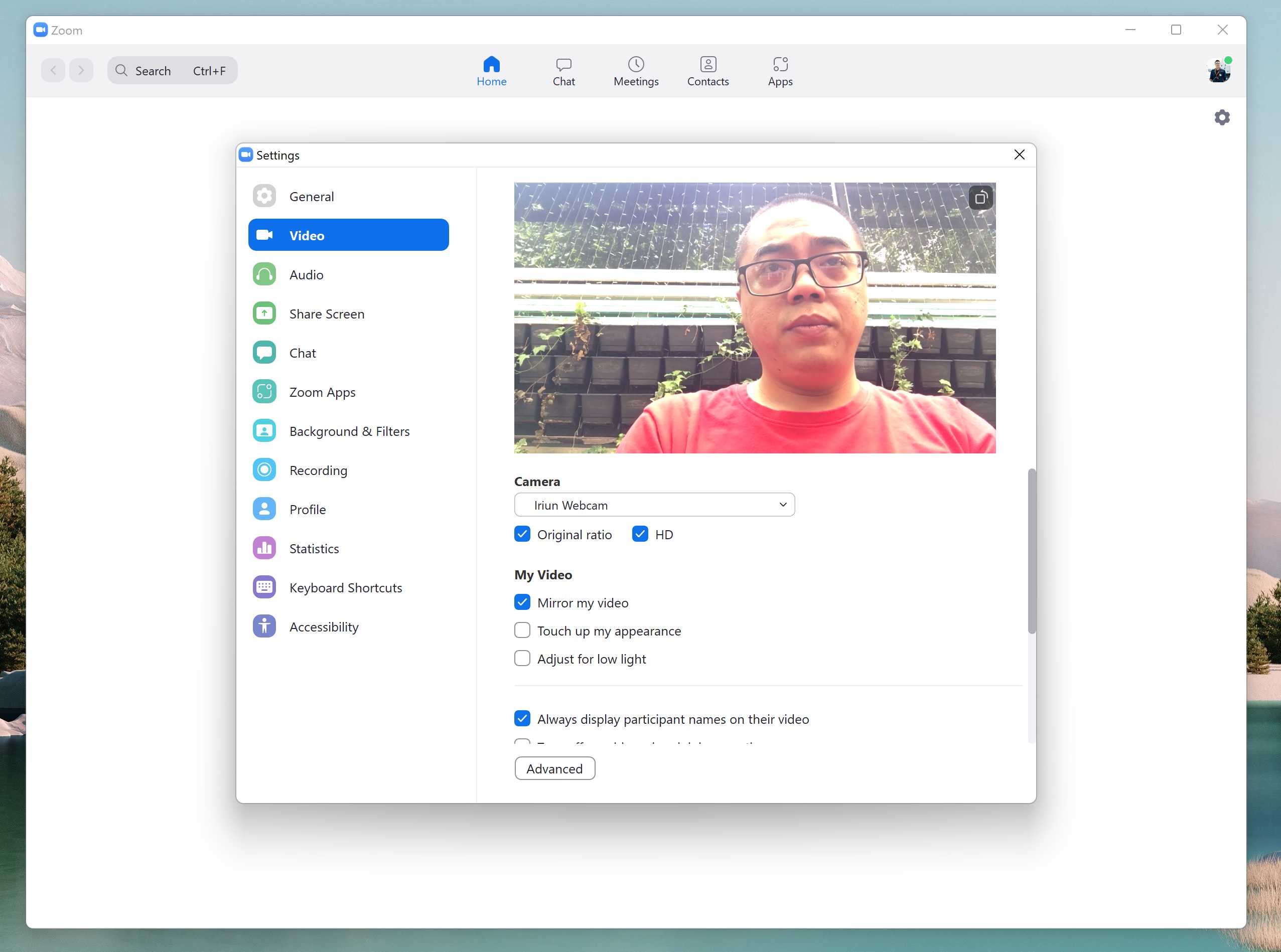The height and width of the screenshot is (952, 1281).
Task: Select Audio label in the settings sidebar
Action: (x=306, y=275)
